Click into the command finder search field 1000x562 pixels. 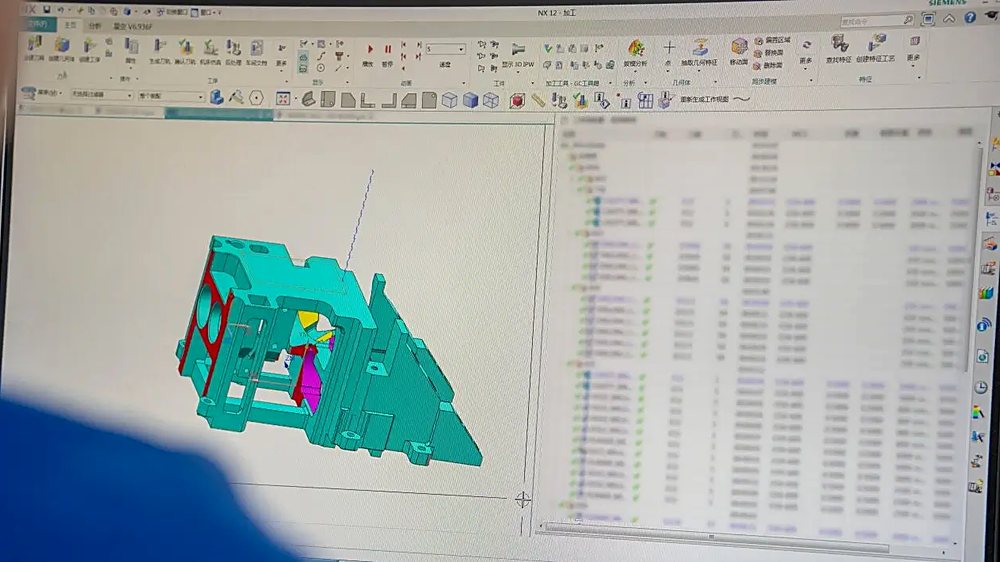(x=877, y=21)
